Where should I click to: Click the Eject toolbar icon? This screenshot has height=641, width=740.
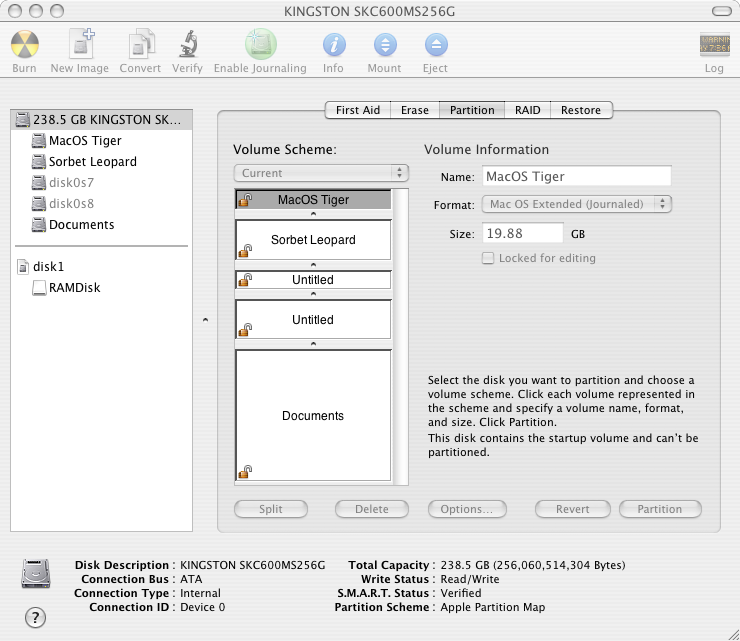[436, 45]
